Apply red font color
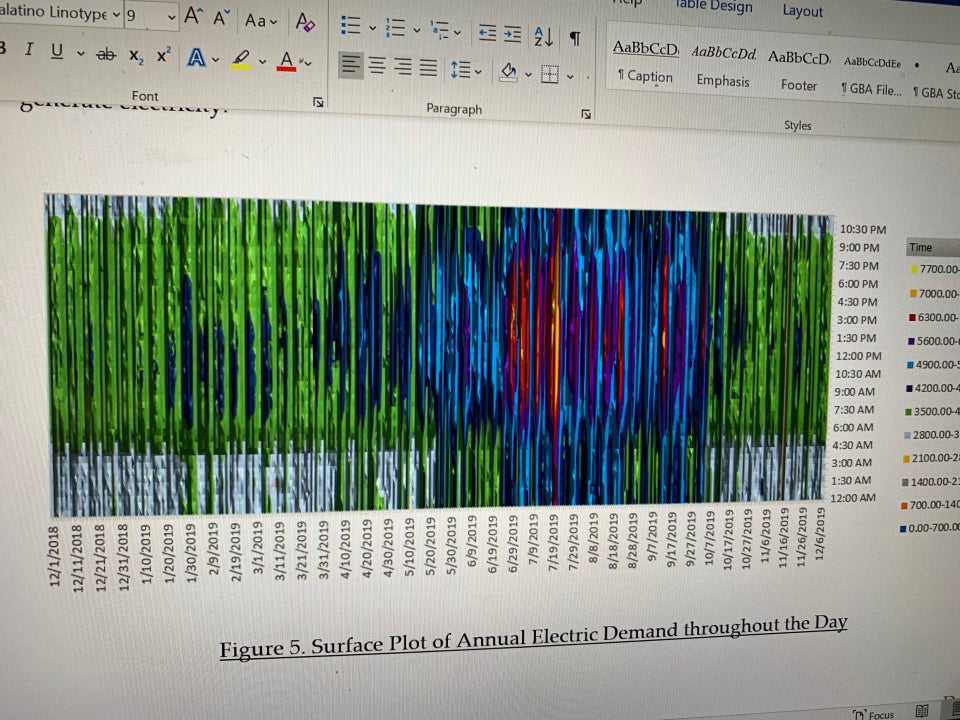The image size is (960, 720). (286, 61)
